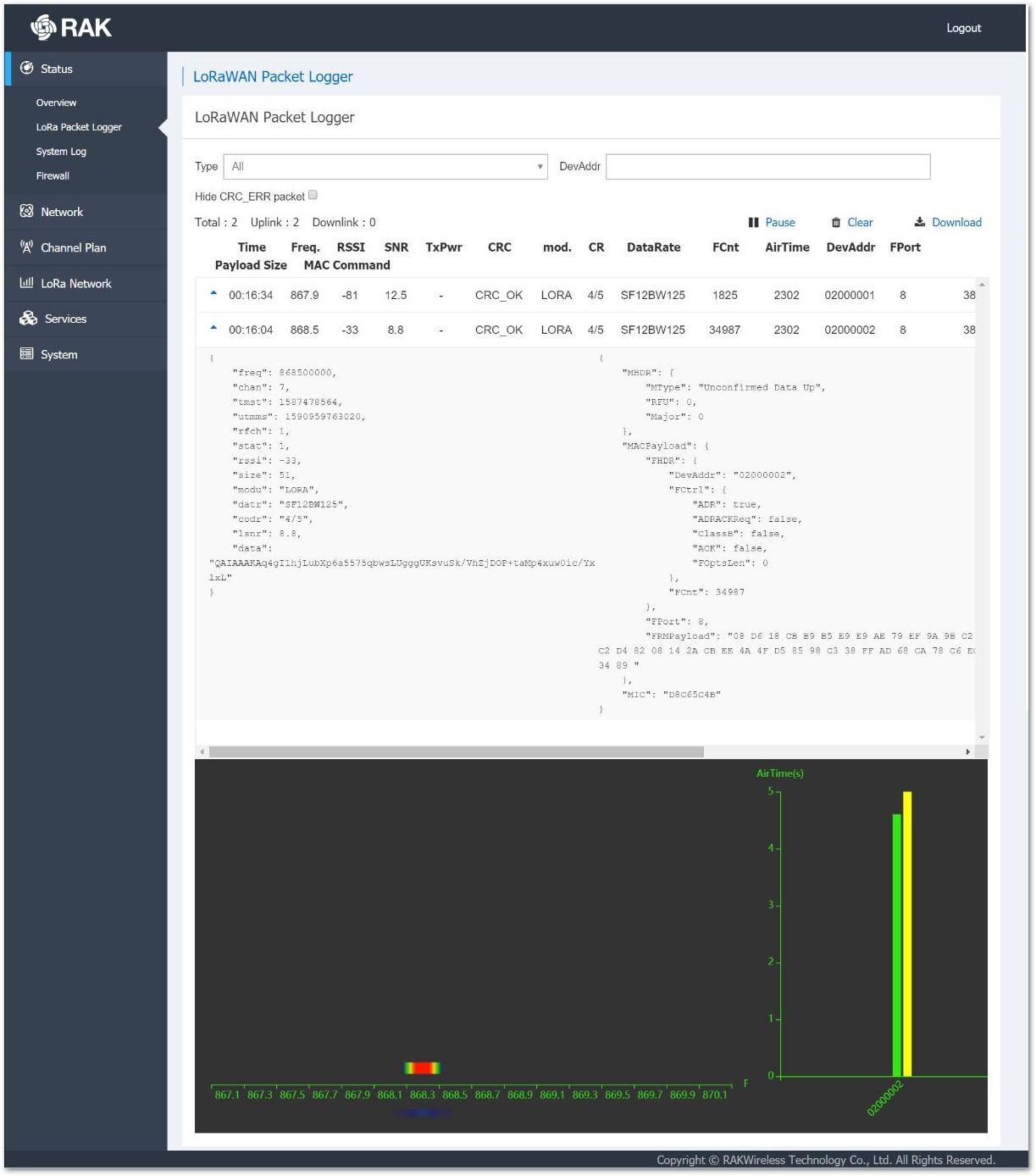Click the "Downlink : 0" counter

coord(344,222)
